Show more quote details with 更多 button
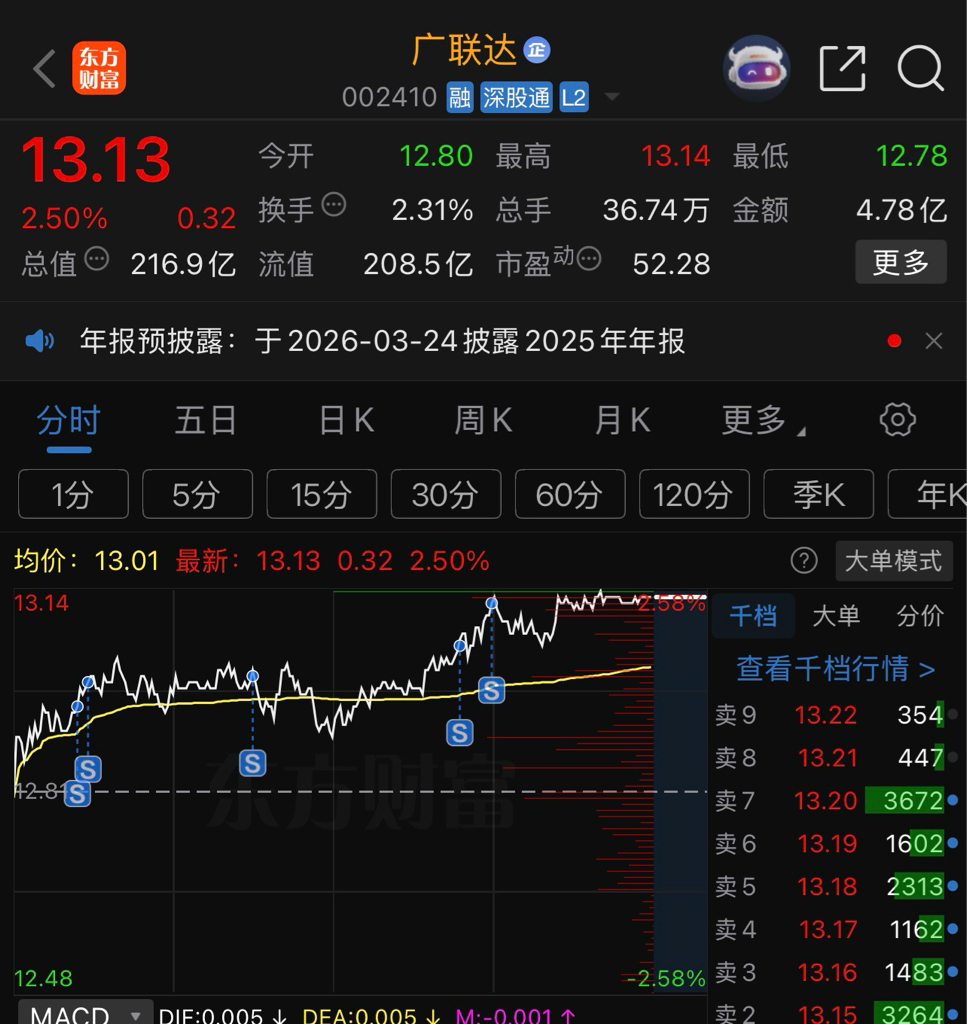967x1024 pixels. point(901,262)
